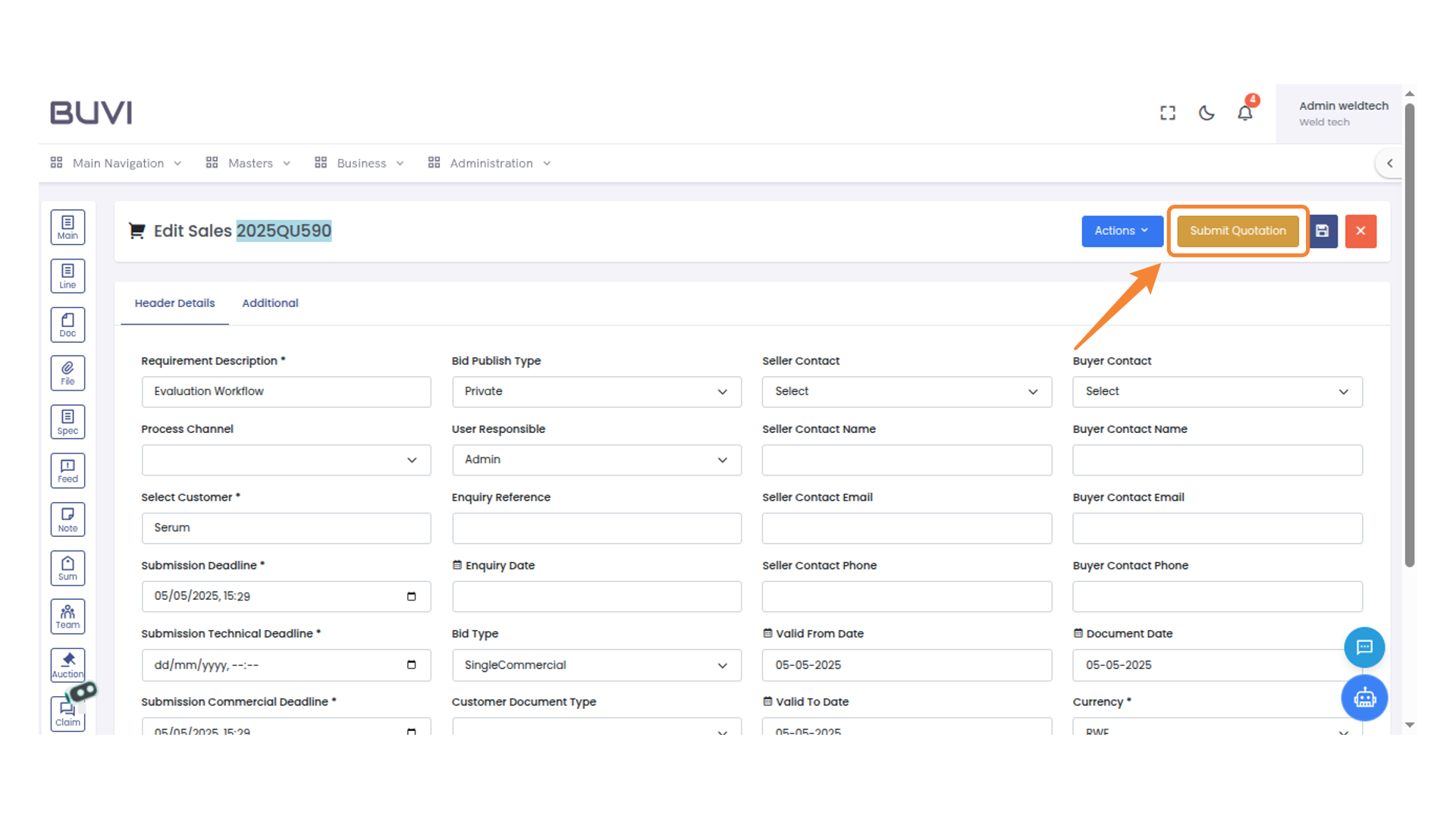The height and width of the screenshot is (819, 1456).
Task: Select the Feed icon in the sidebar
Action: [x=67, y=470]
